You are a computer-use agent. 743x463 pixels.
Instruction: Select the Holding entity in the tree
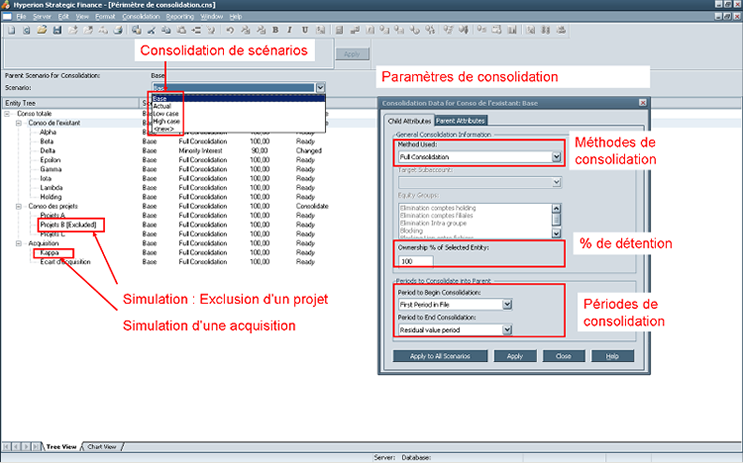51,197
